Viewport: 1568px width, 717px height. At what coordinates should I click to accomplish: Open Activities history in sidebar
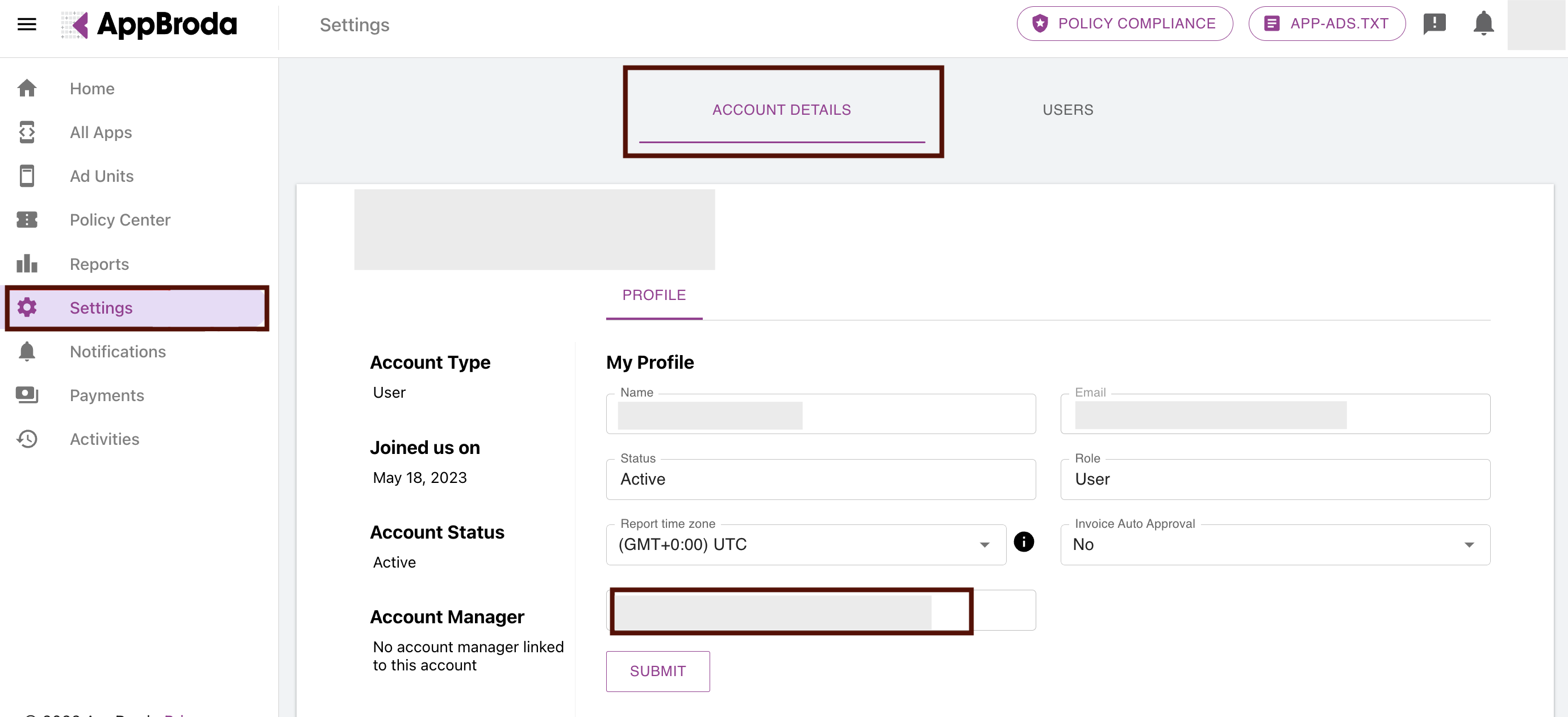pos(104,439)
